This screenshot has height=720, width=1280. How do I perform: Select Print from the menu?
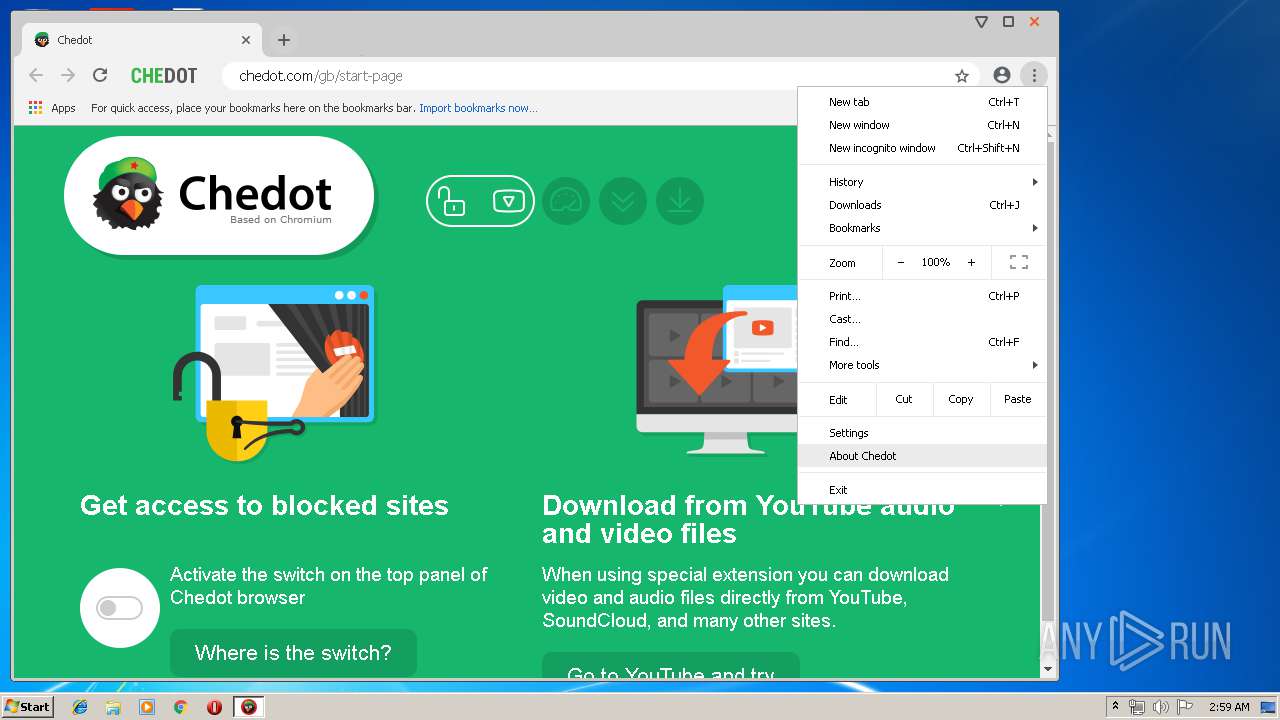(x=922, y=296)
